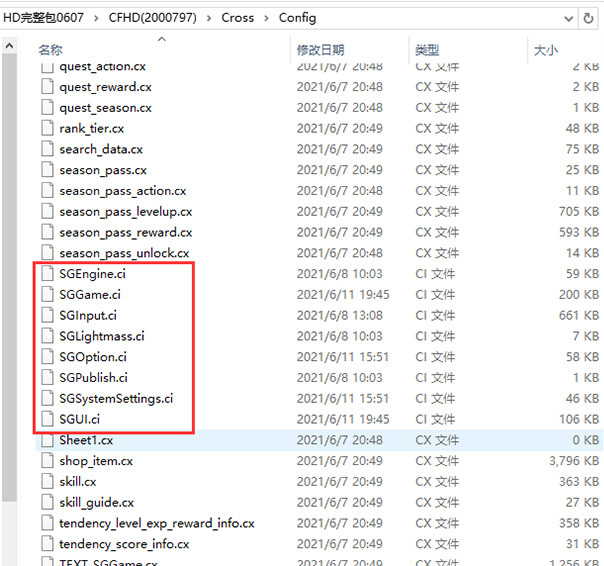Click the file icon next to SGLightmass.ci
This screenshot has height=566, width=604.
[x=47, y=336]
